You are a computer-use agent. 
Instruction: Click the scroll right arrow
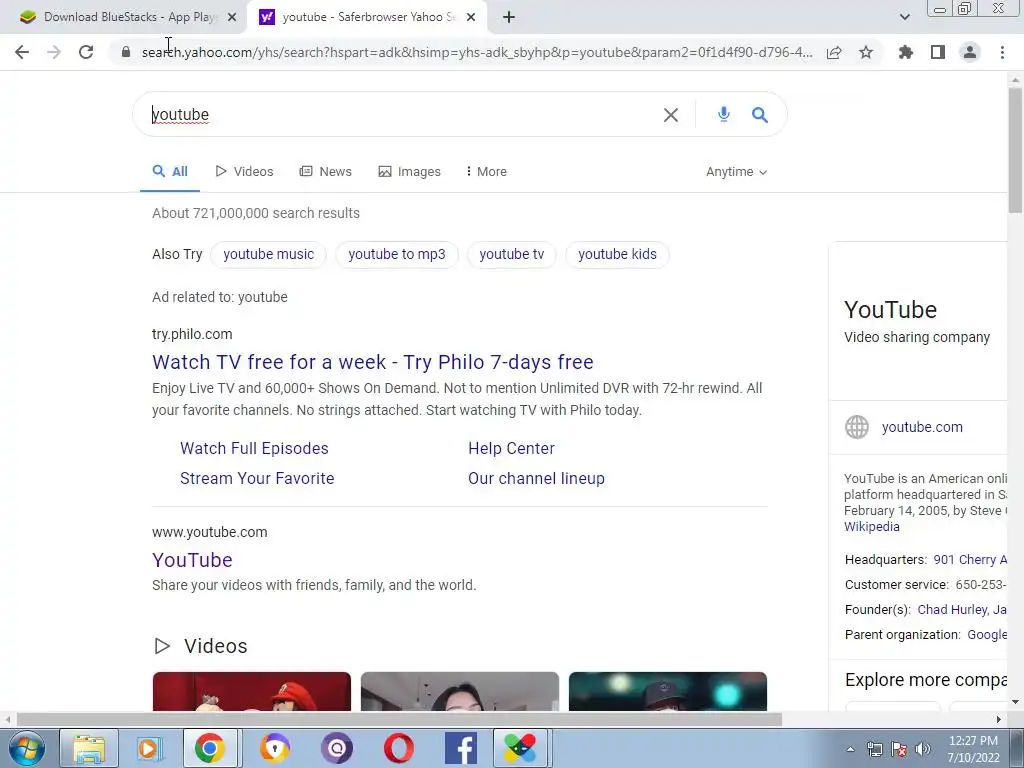click(999, 719)
